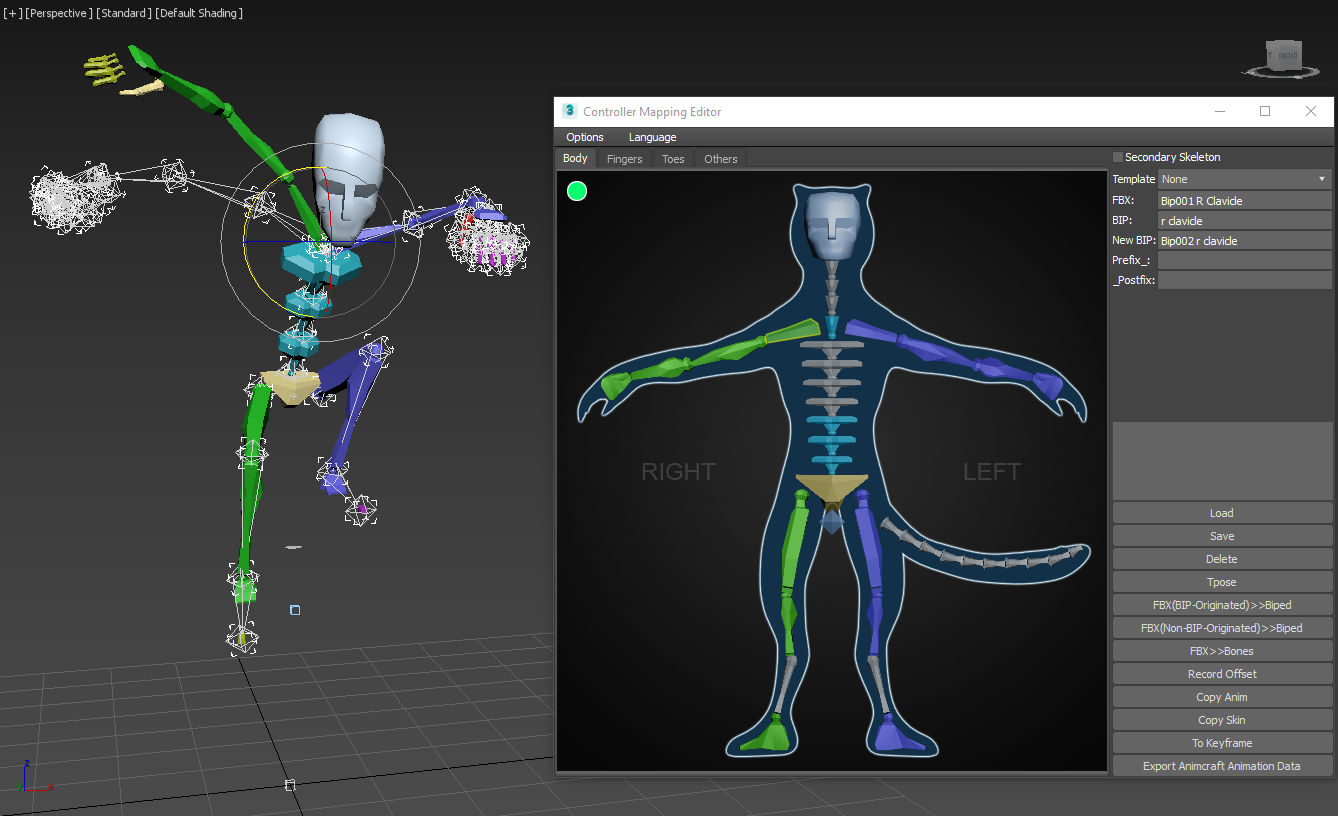Image resolution: width=1338 pixels, height=816 pixels.
Task: Click the Copy Skin button
Action: (1222, 720)
